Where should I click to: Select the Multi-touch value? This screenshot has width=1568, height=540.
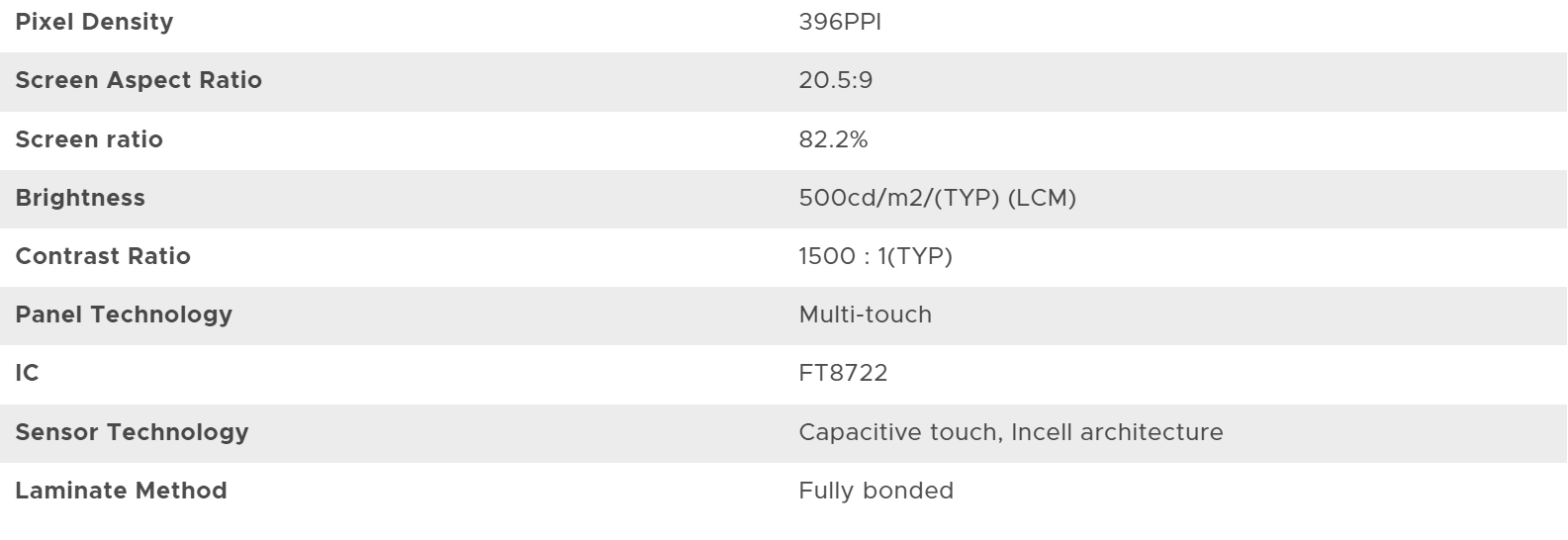pos(866,315)
